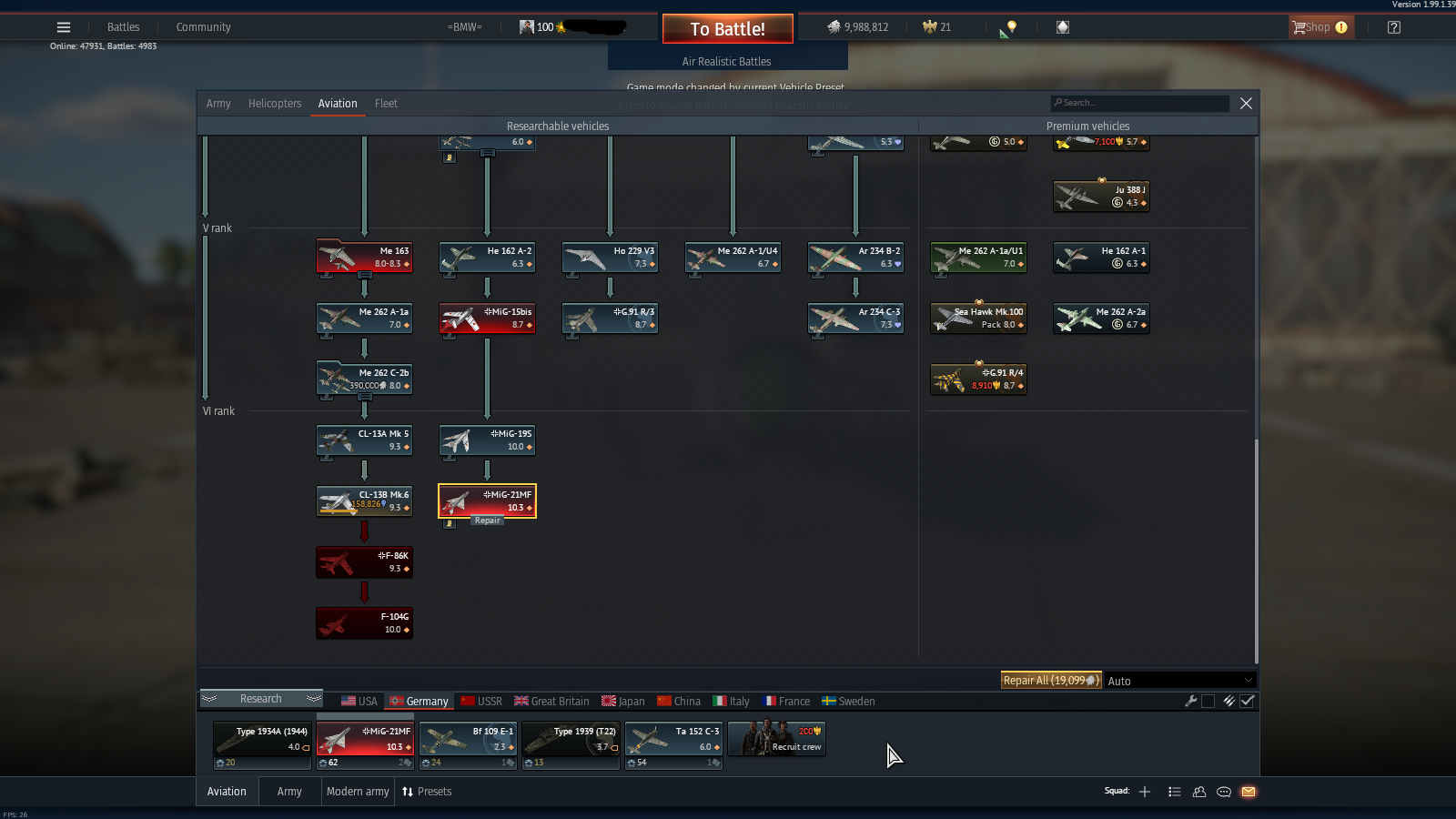The height and width of the screenshot is (819, 1456).
Task: Open the help question mark icon
Action: (x=1394, y=27)
